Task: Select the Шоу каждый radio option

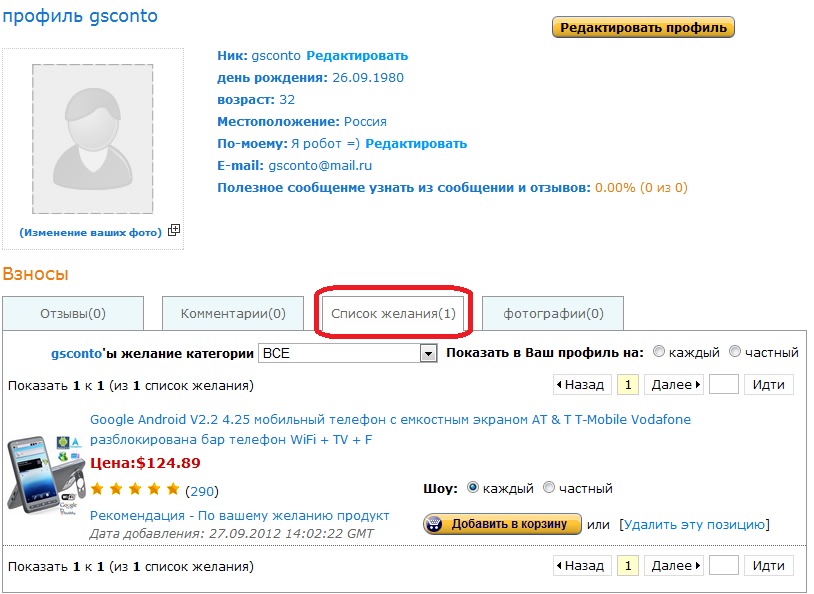Action: pos(472,488)
